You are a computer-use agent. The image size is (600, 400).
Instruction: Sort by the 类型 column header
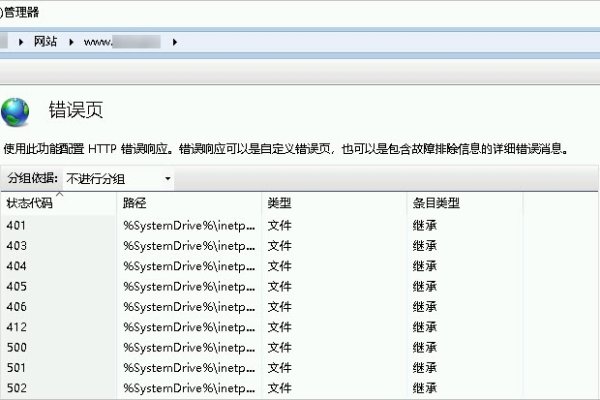(334, 203)
